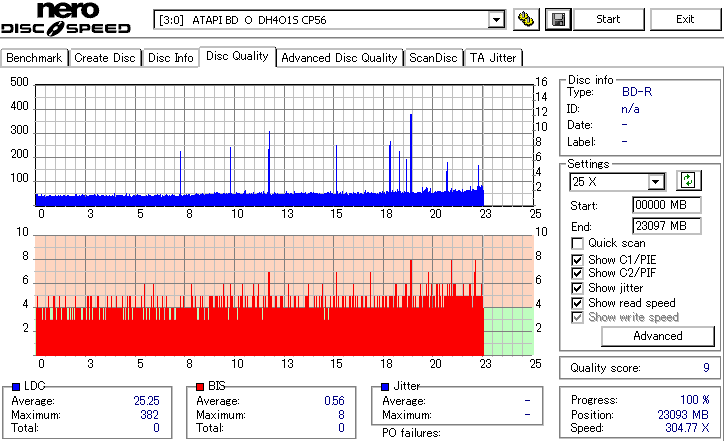This screenshot has width=724, height=441.
Task: Click the BIS maximum value 8
Action: tap(341, 415)
